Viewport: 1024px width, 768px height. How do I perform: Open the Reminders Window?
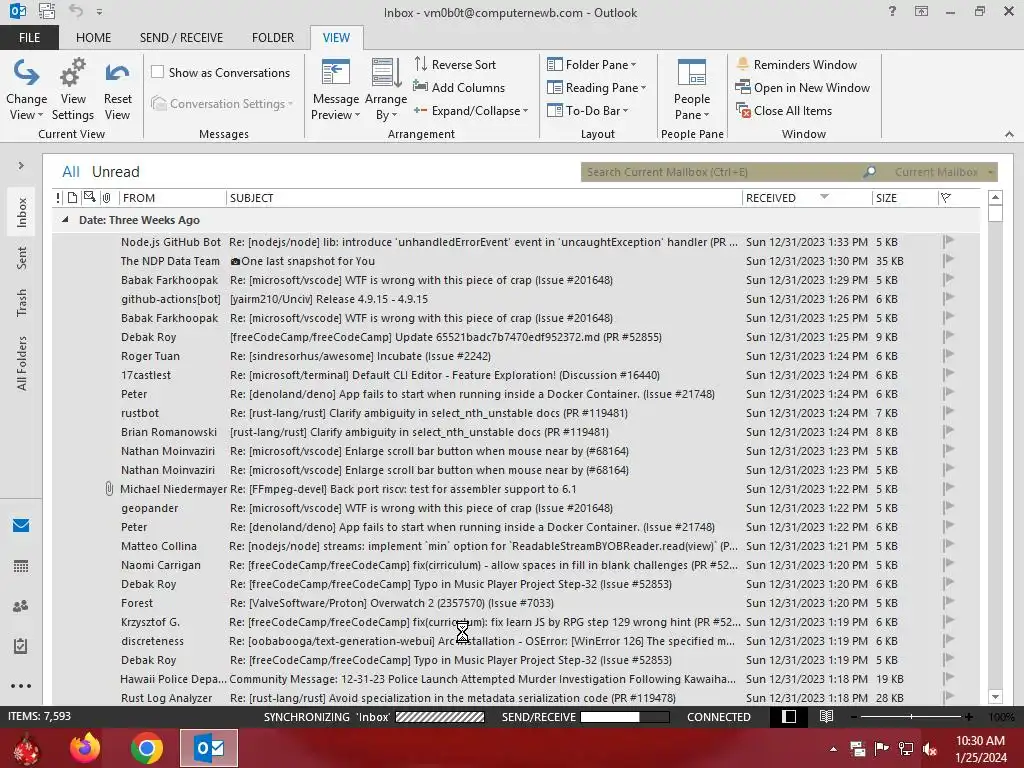[796, 65]
